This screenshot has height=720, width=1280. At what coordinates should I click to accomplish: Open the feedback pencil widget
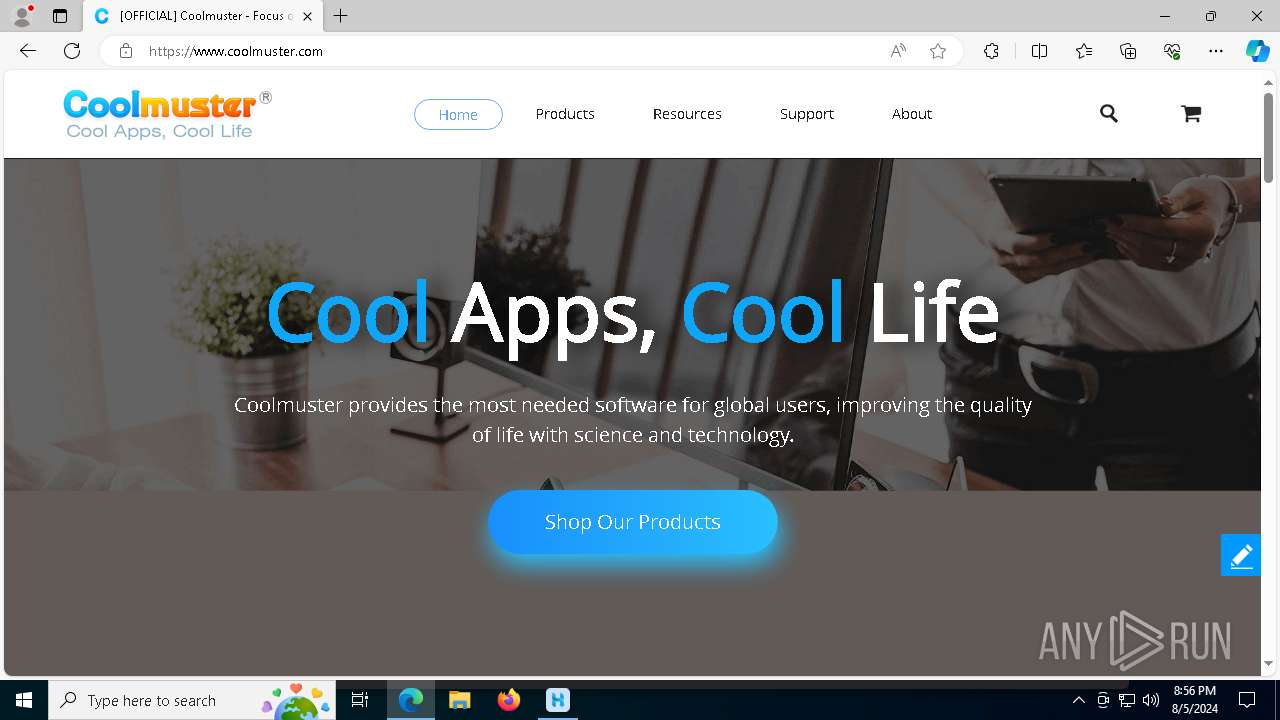1241,555
